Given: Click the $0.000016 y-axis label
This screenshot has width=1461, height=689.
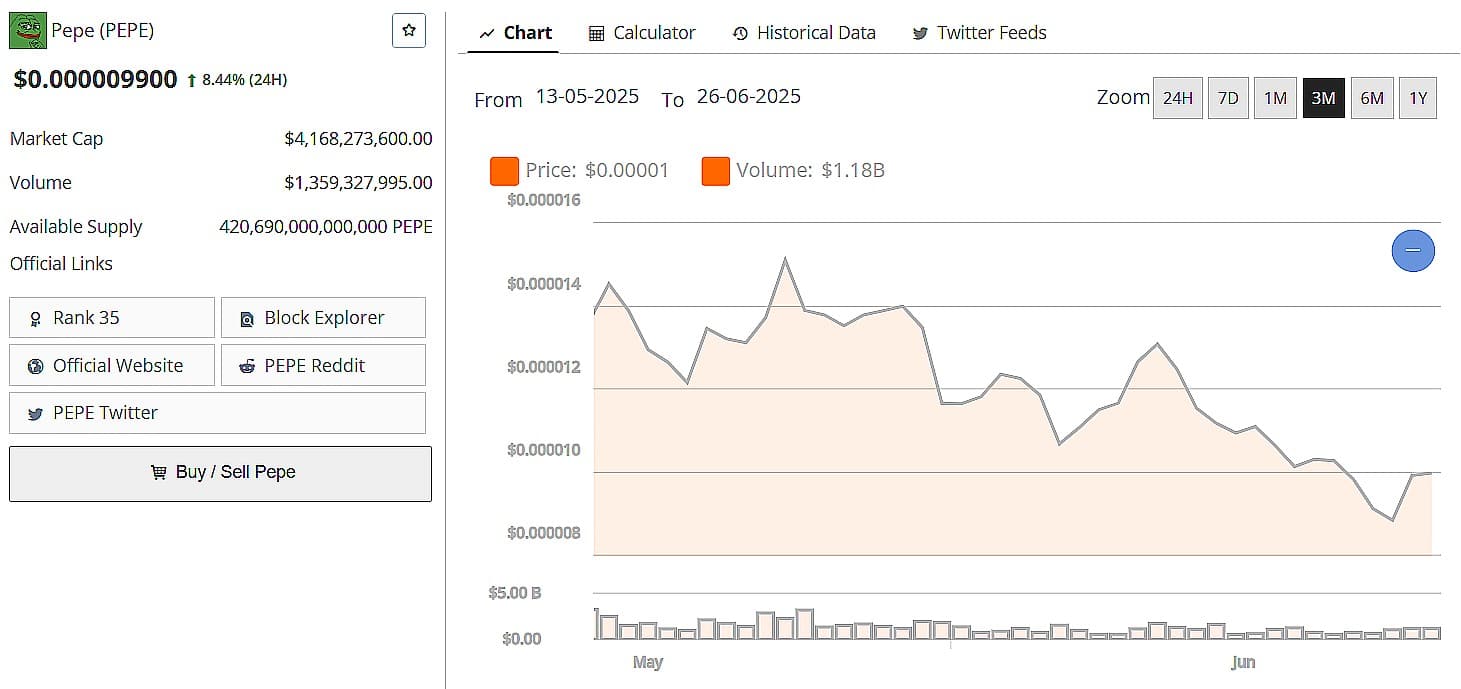Looking at the screenshot, I should tap(543, 200).
